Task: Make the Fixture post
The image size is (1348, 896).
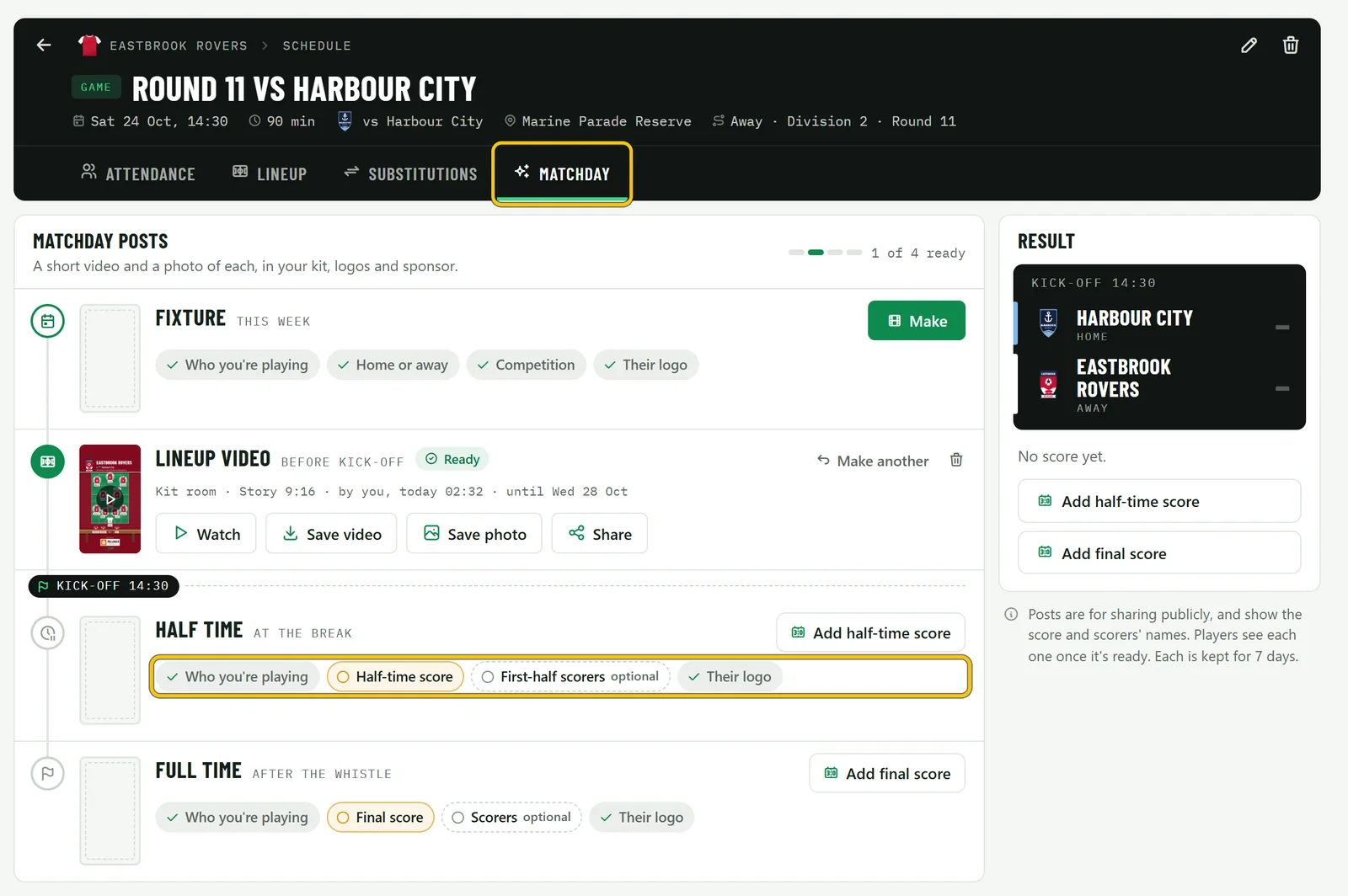Action: [917, 321]
